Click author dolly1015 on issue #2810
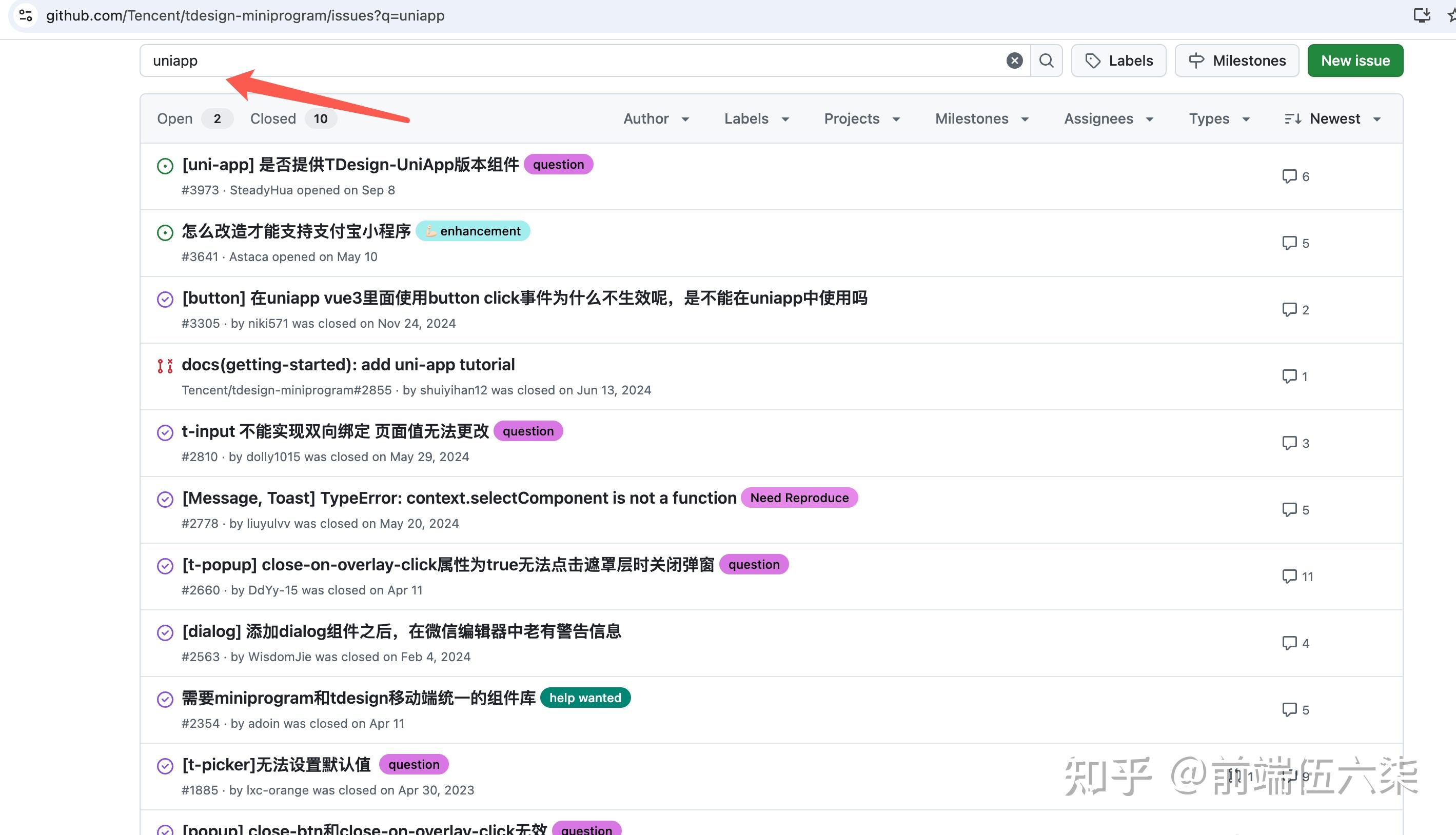This screenshot has width=1456, height=835. point(273,457)
